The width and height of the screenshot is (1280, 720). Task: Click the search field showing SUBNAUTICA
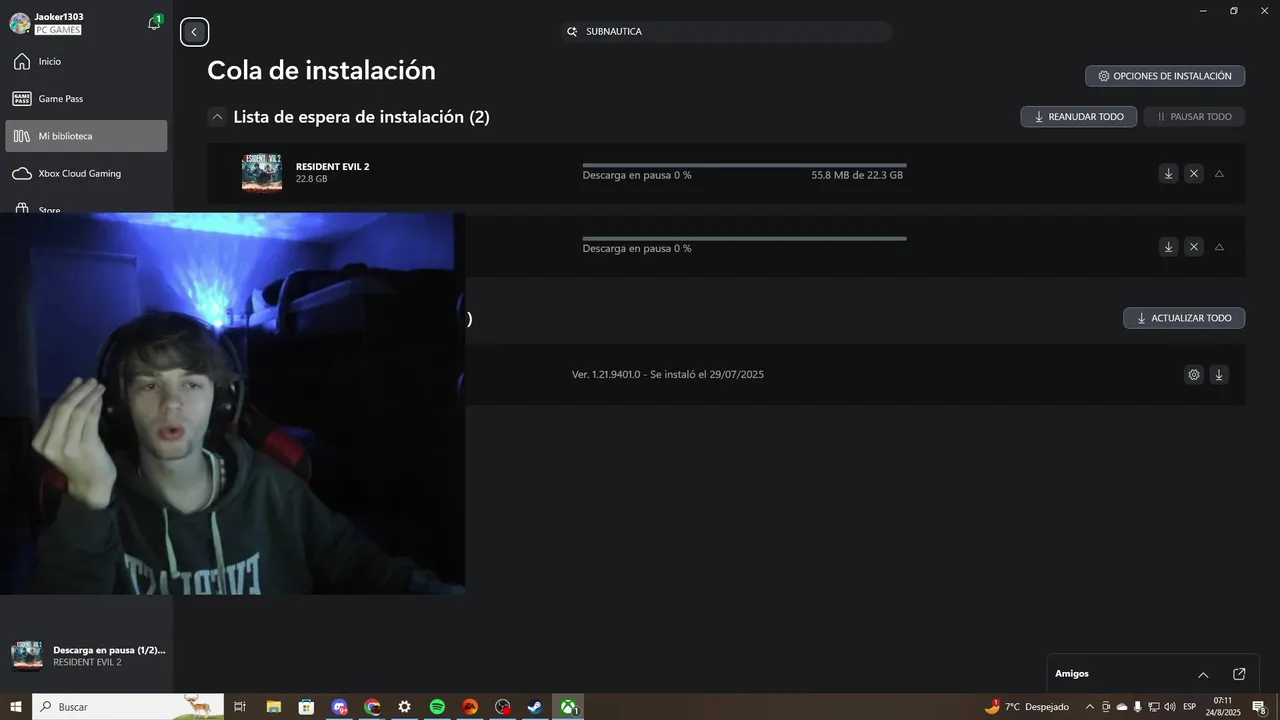pos(727,32)
